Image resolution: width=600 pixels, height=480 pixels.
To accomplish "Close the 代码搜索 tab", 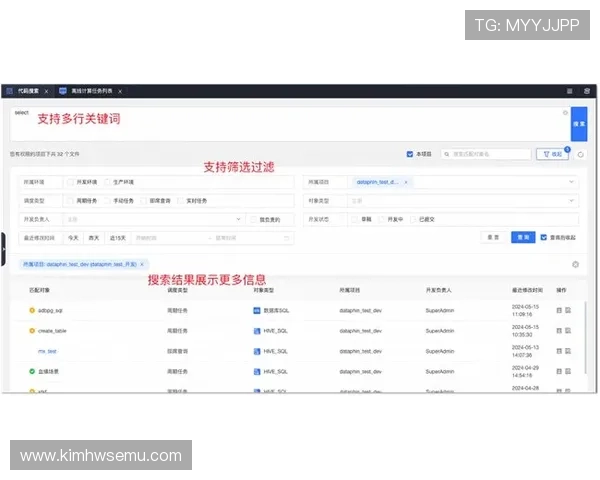I will pyautogui.click(x=46, y=91).
